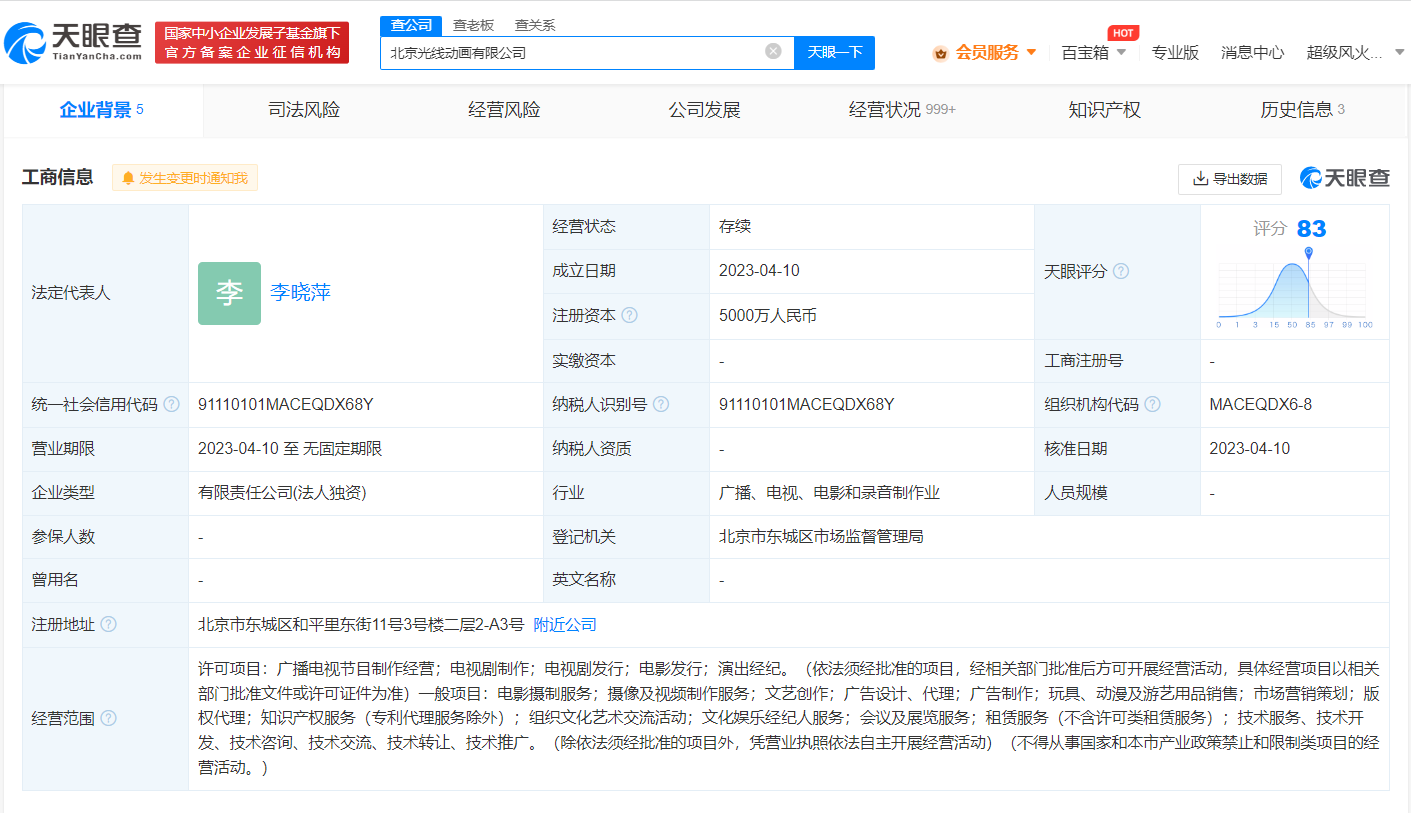The height and width of the screenshot is (813, 1411).
Task: Click help icon beside 纳税人识别号
Action: (x=661, y=404)
